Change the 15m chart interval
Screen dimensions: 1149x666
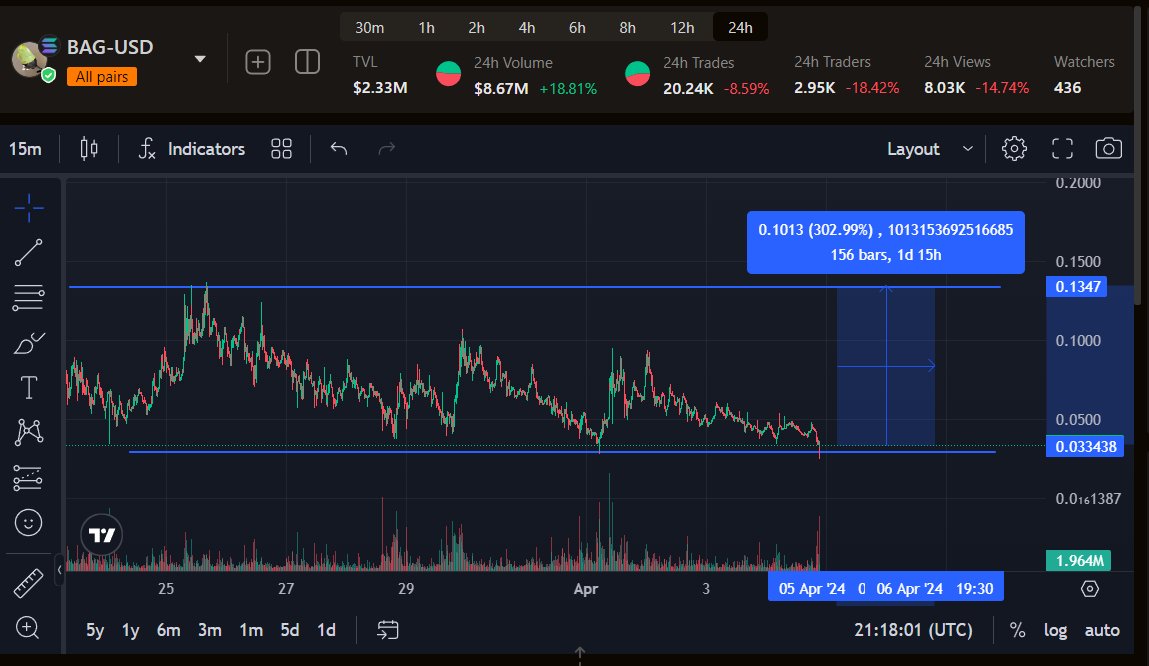tap(25, 149)
